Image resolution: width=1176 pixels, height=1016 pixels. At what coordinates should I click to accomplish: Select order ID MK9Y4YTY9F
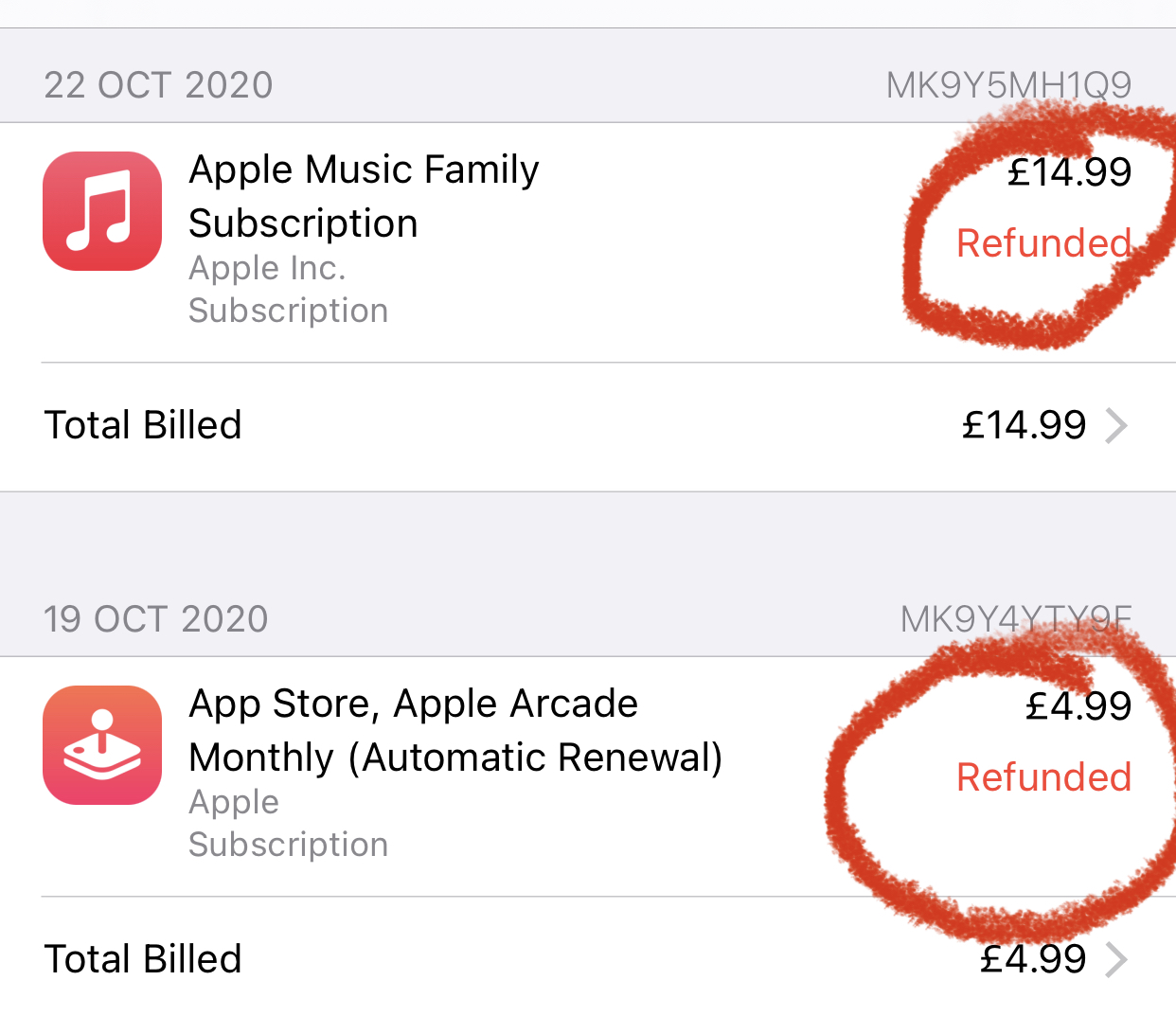pyautogui.click(x=1016, y=619)
